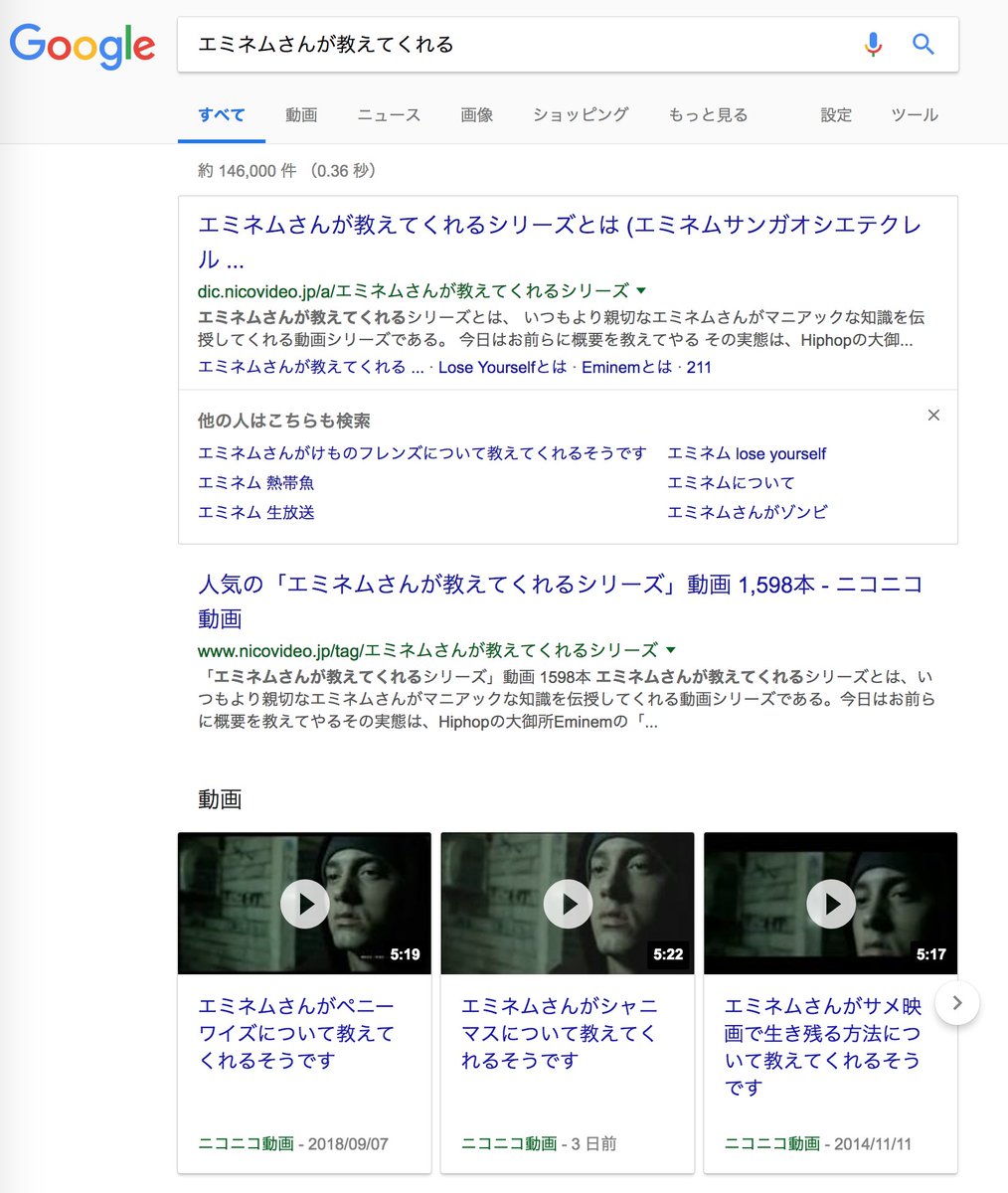Select the すべて tab
Screen dimensions: 1008x1193
222,114
